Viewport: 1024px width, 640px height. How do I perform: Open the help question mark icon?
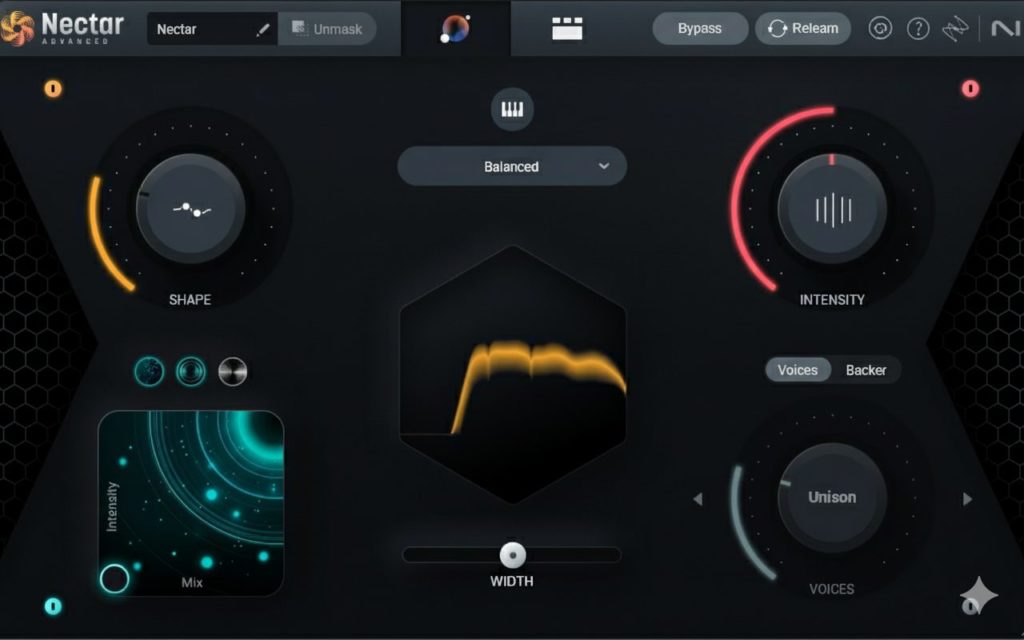click(918, 28)
